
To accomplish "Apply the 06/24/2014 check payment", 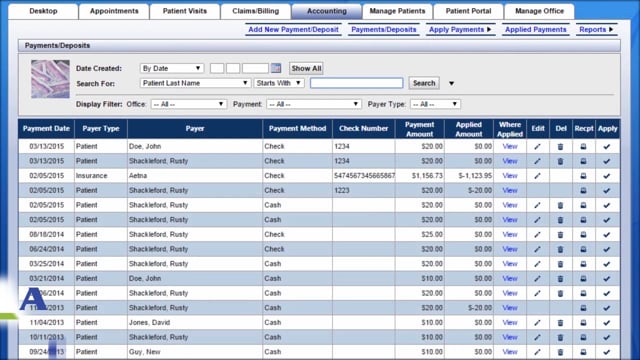I will click(607, 249).
